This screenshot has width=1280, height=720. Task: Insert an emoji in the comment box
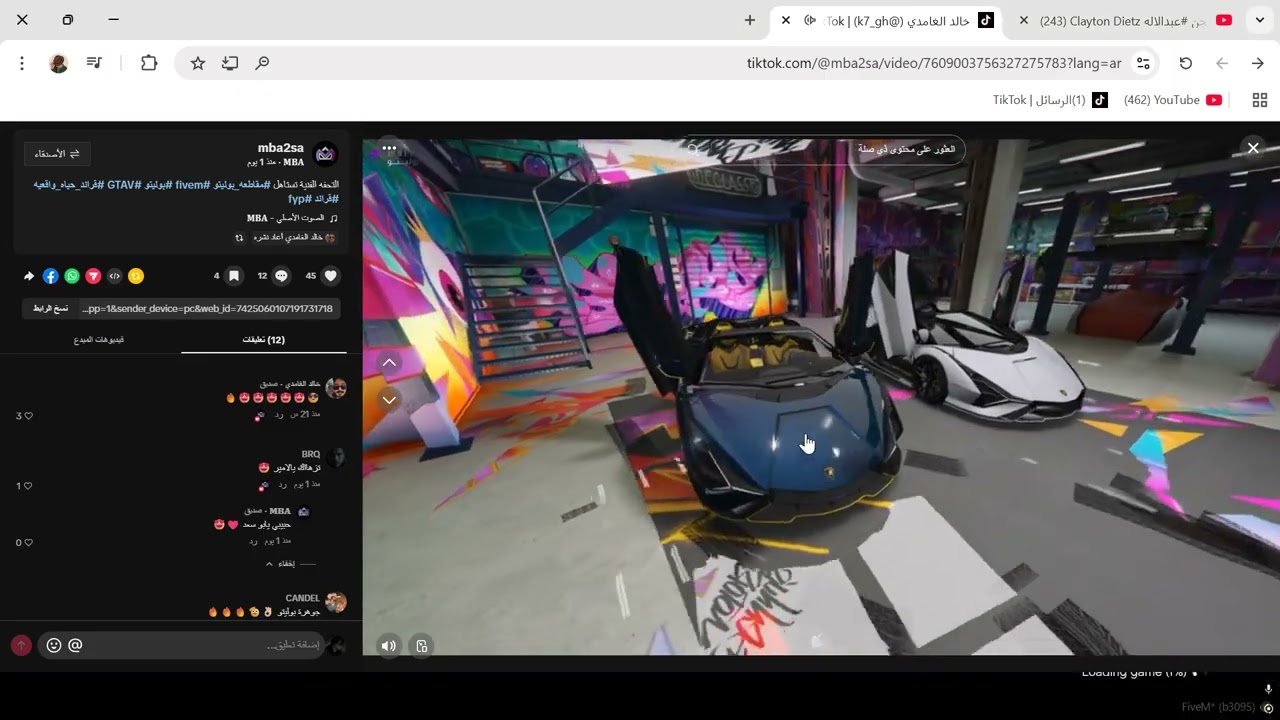[54, 646]
